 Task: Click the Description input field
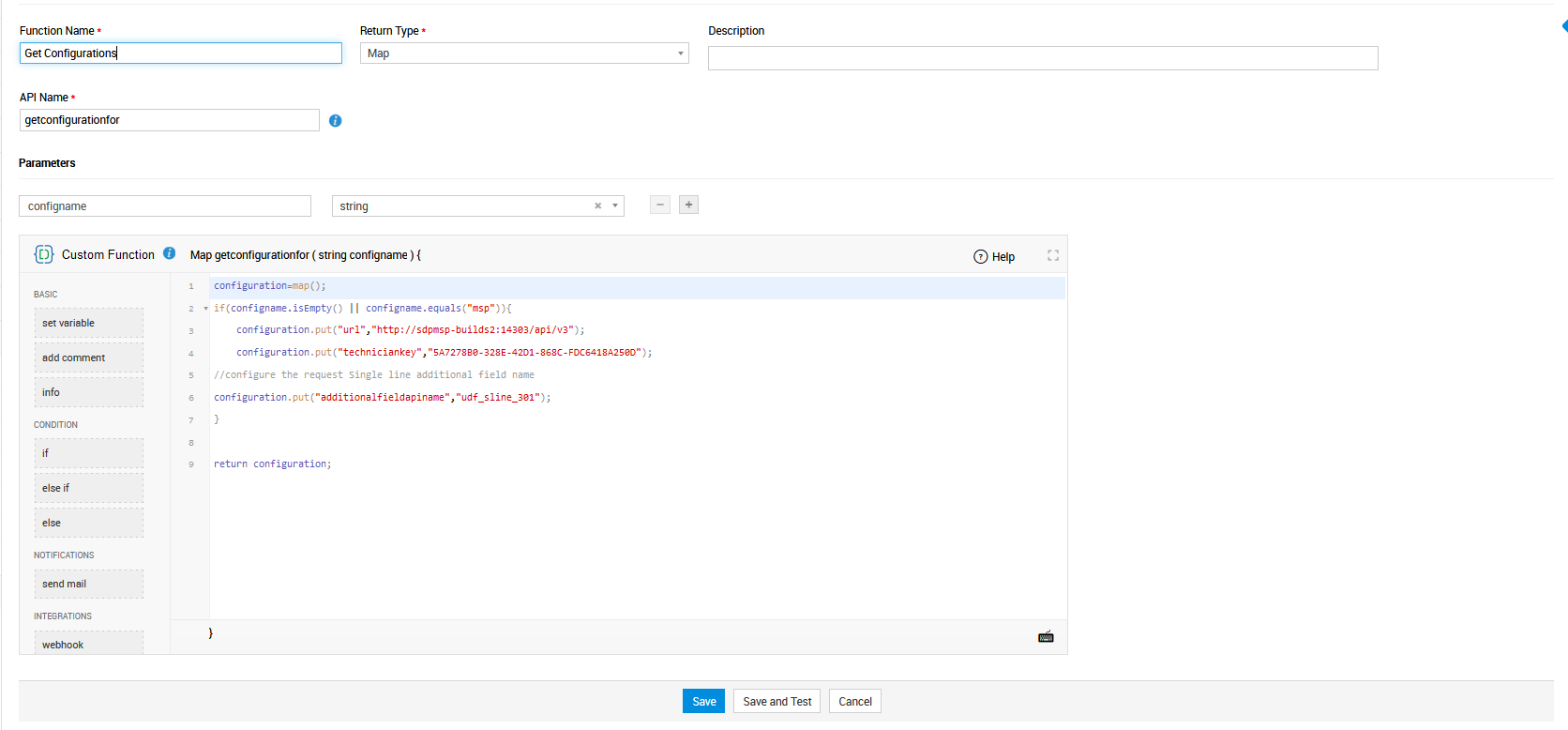click(x=1042, y=58)
